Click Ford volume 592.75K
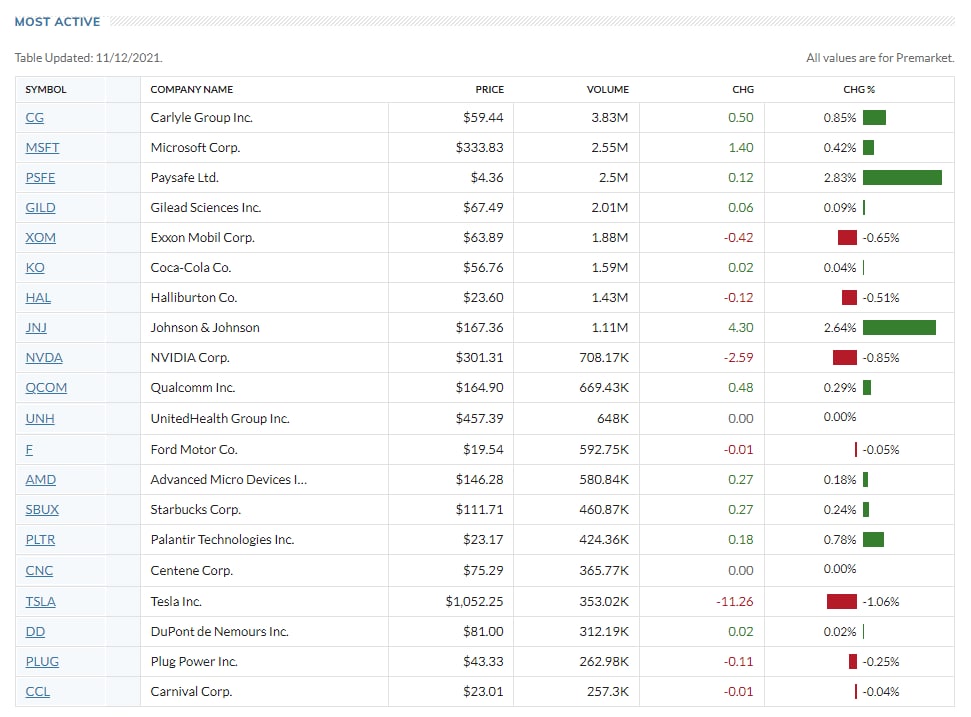 pos(604,450)
